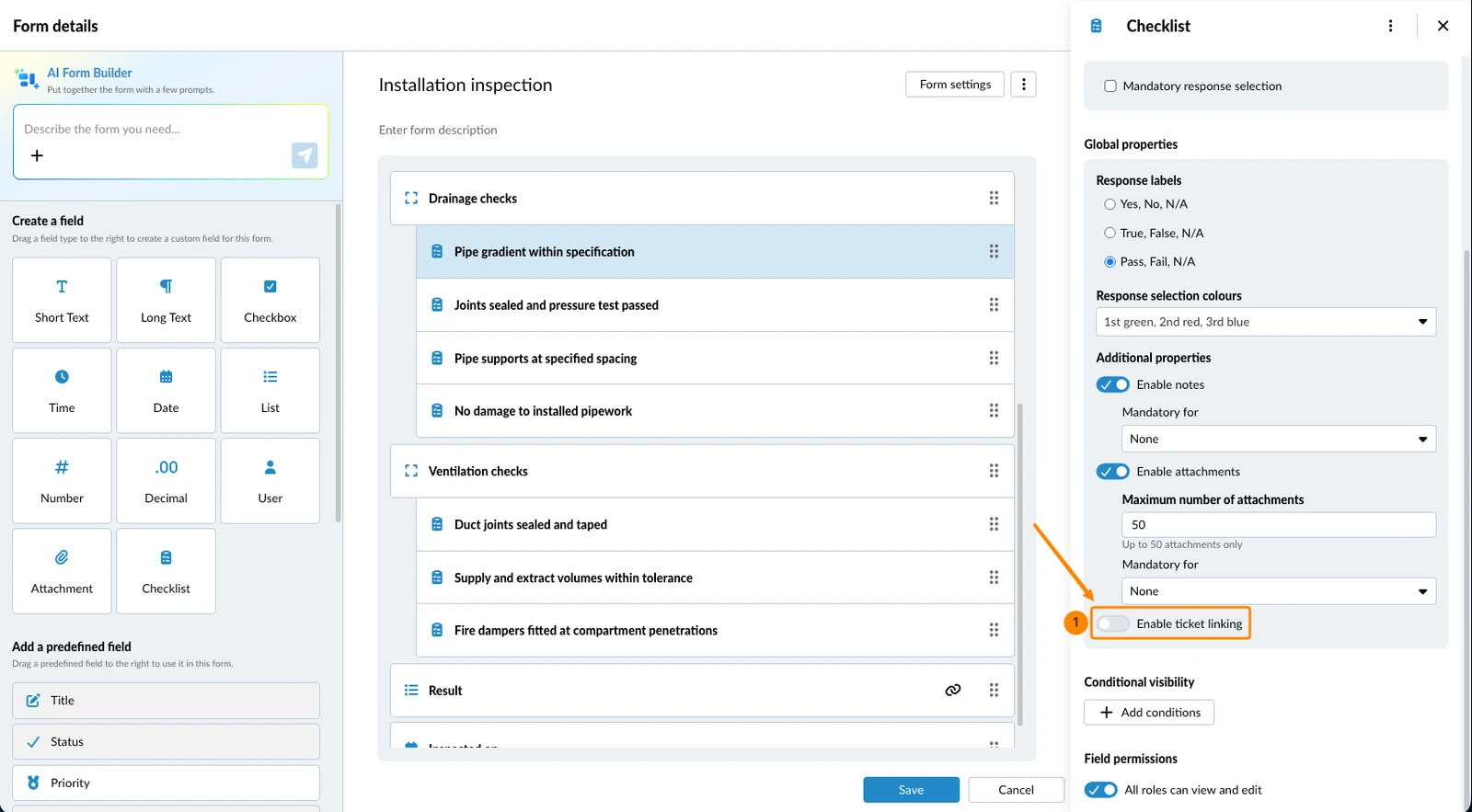Select the Date field tile
The image size is (1472, 812).
(166, 391)
